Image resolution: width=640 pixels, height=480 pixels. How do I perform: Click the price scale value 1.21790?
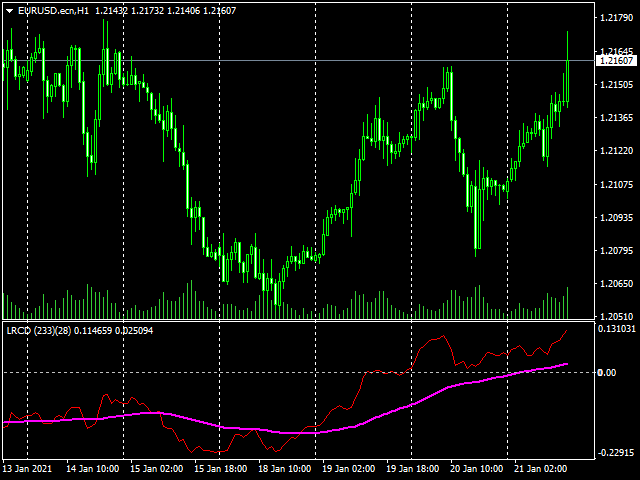coord(616,18)
